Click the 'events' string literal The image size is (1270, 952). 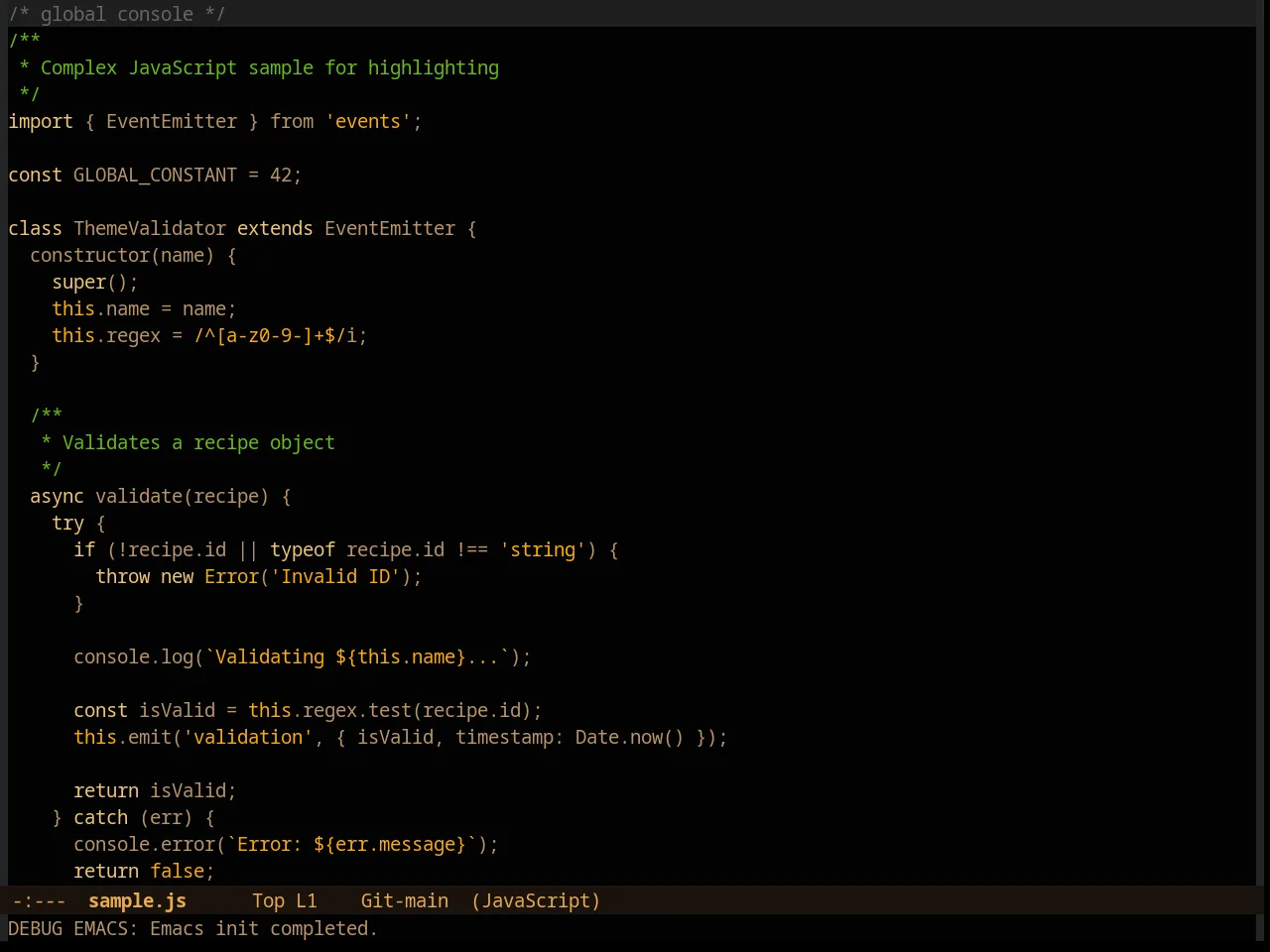pos(368,121)
